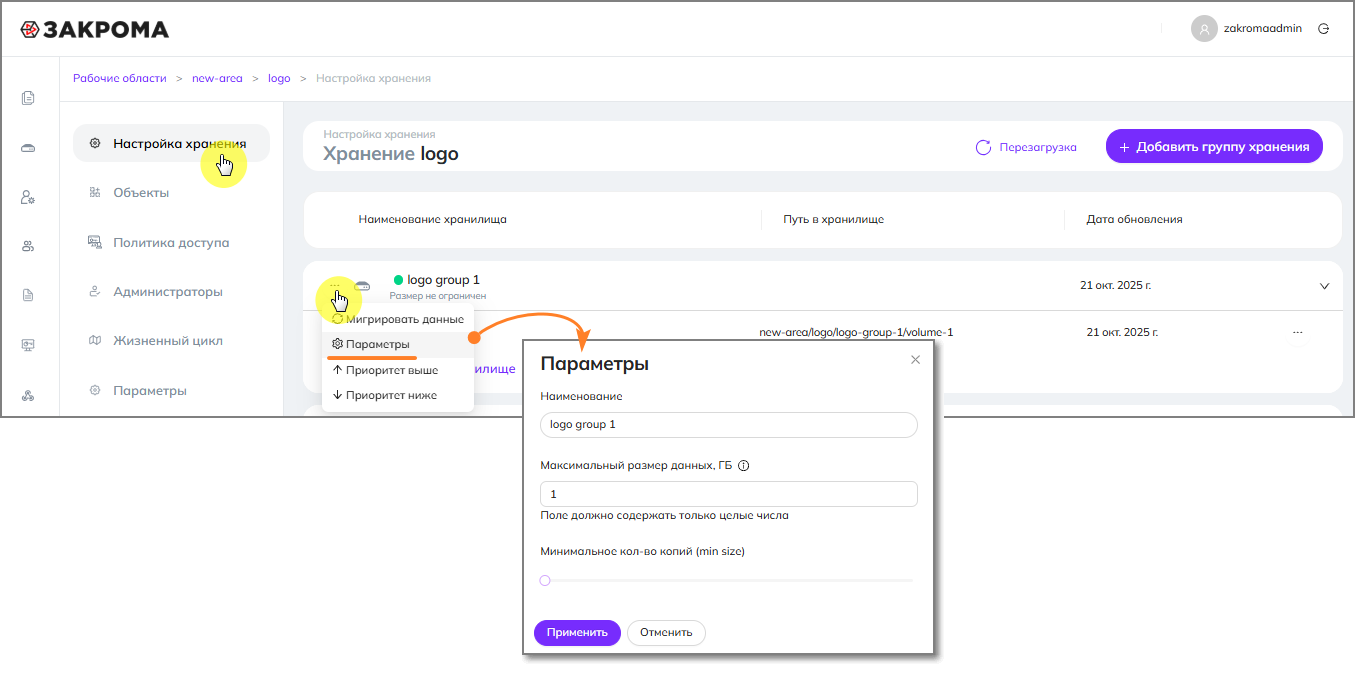Image resolution: width=1363 pixels, height=674 pixels.
Task: Click the info icon beside maximum data size
Action: 743,465
